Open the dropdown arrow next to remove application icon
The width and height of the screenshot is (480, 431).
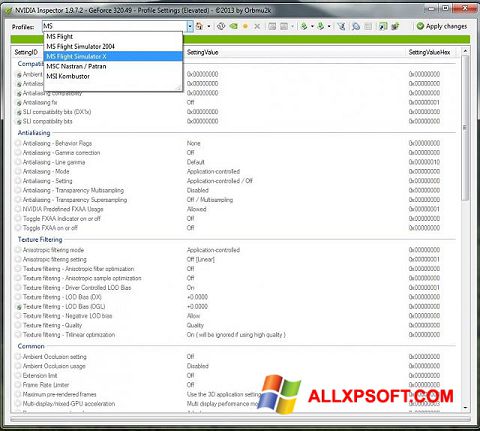pos(292,26)
